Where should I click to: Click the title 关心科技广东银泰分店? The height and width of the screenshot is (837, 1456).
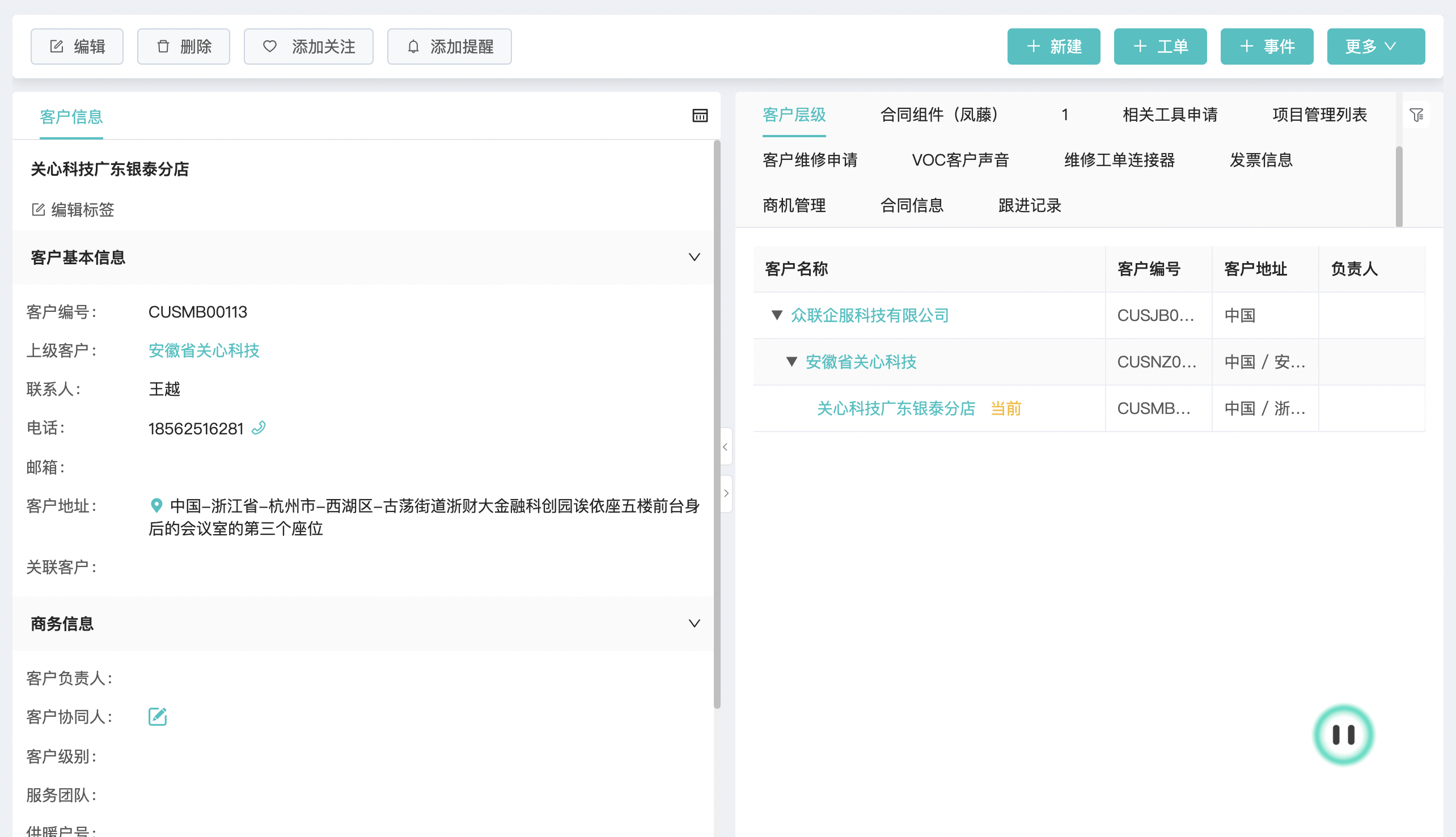pyautogui.click(x=110, y=170)
